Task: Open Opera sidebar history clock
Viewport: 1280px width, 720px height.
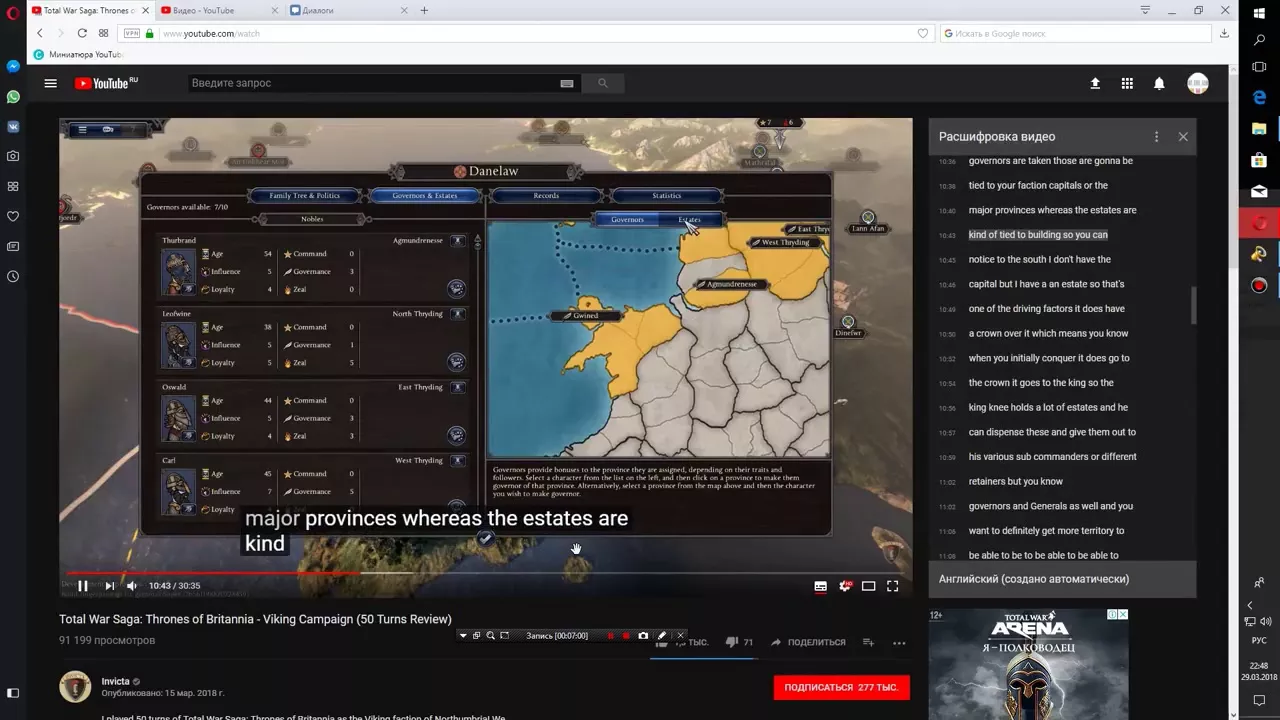Action: pyautogui.click(x=13, y=277)
